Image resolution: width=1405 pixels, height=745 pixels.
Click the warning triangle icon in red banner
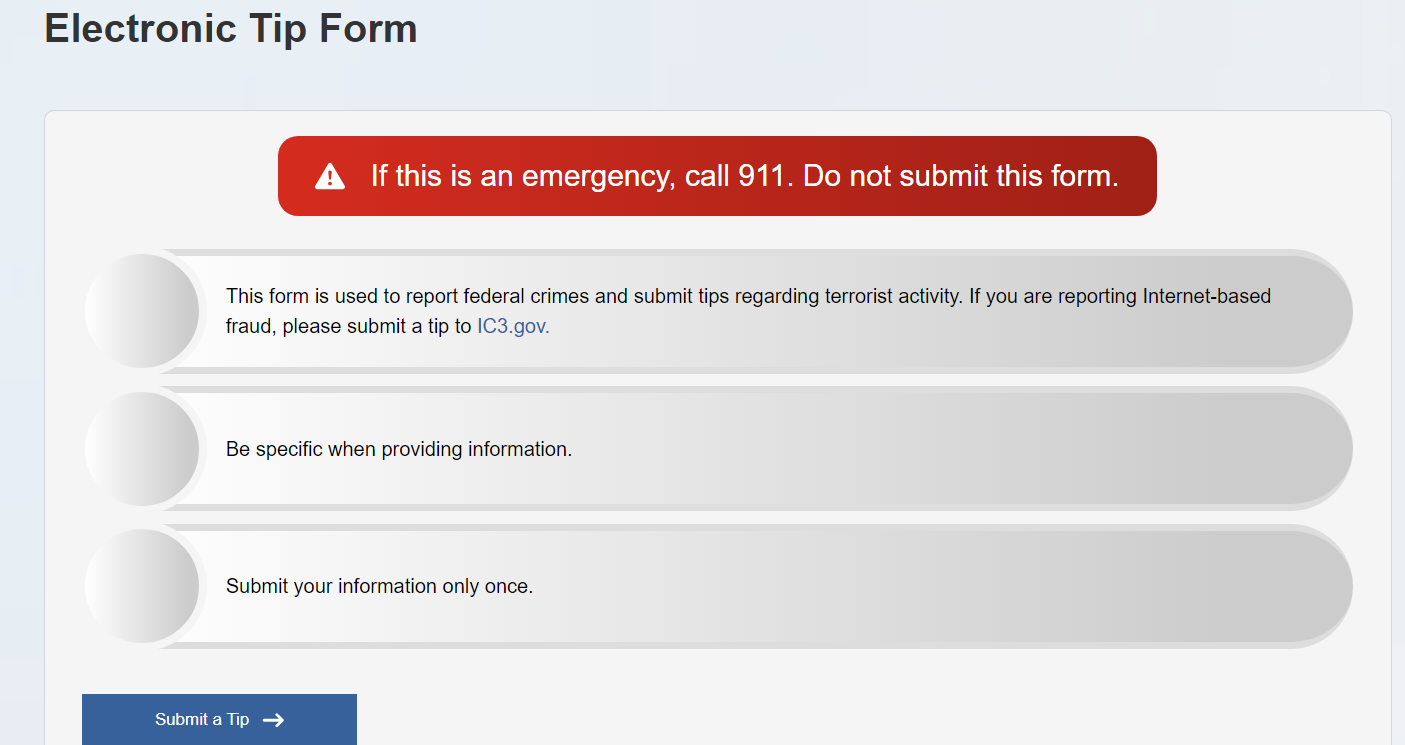click(330, 177)
